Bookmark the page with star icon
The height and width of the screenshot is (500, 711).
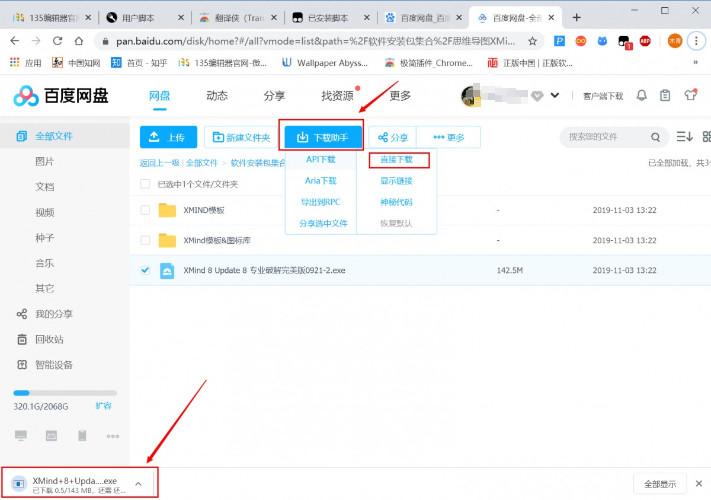533,41
